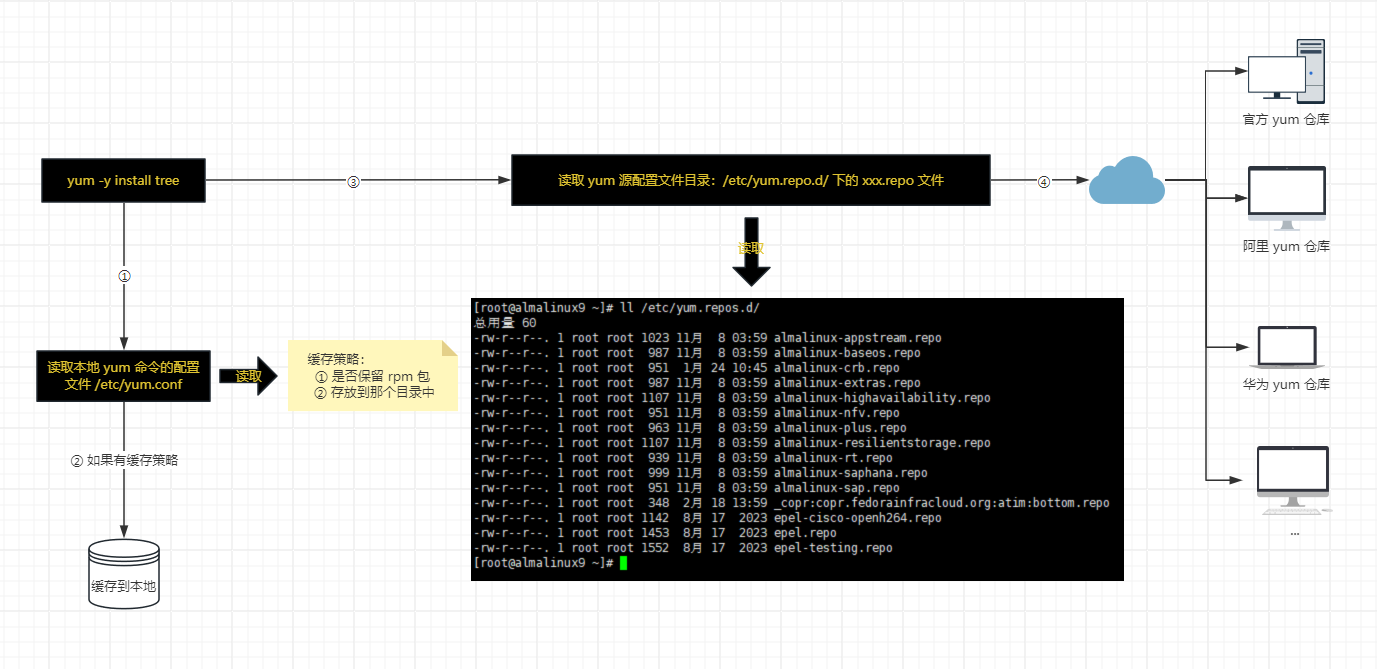1377x669 pixels.
Task: Select the monitor icon above 阿里 yum 仓库
Action: click(x=1286, y=198)
